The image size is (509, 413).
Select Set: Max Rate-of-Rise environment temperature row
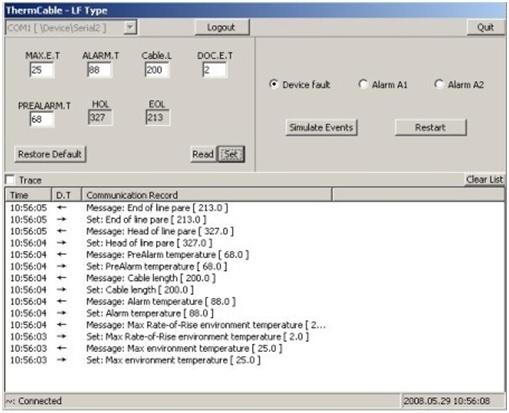pos(255,337)
